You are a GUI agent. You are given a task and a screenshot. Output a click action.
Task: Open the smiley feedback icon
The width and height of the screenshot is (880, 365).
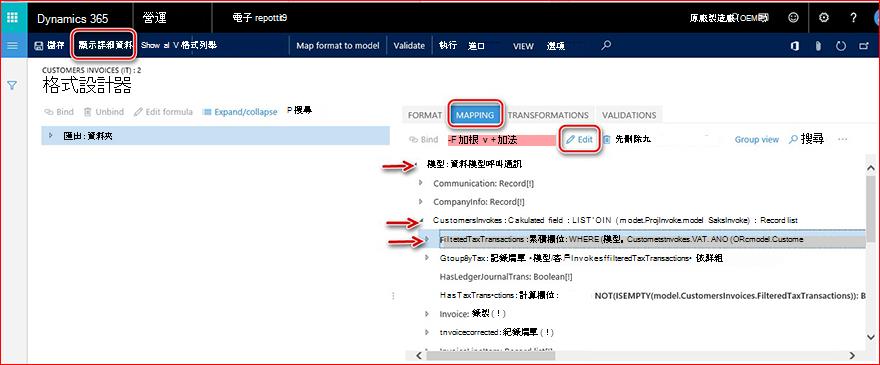point(793,17)
